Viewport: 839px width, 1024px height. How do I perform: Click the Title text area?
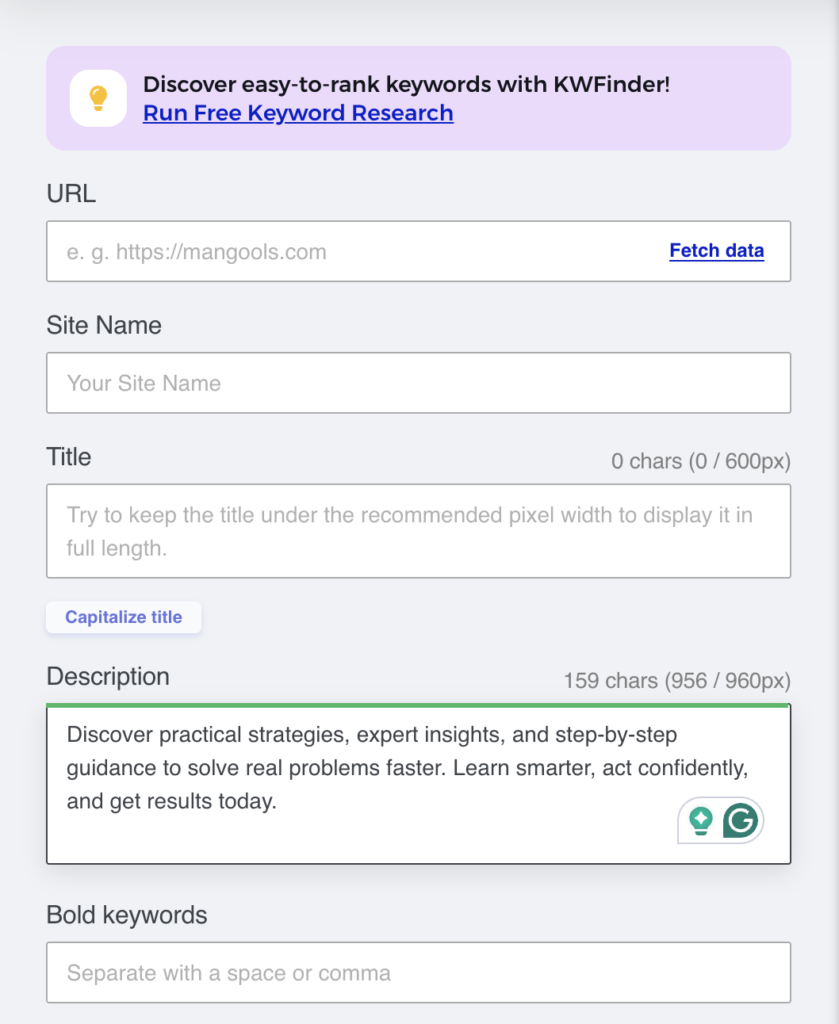point(400,530)
